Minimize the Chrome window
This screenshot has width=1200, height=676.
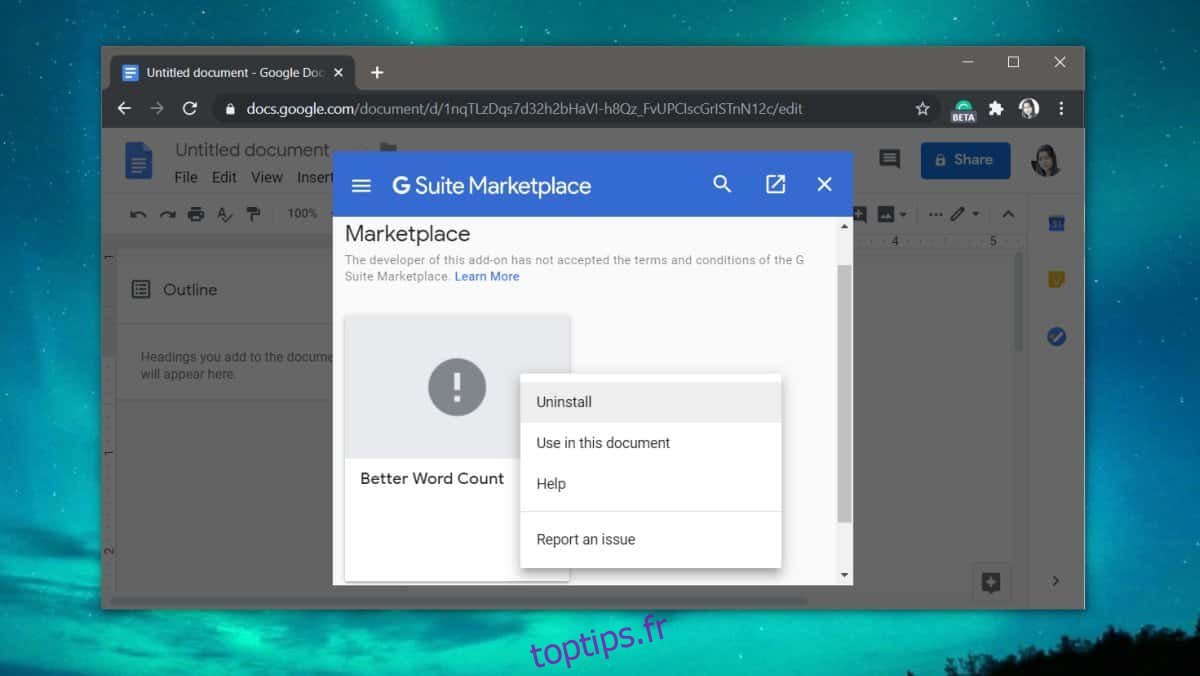[x=966, y=62]
